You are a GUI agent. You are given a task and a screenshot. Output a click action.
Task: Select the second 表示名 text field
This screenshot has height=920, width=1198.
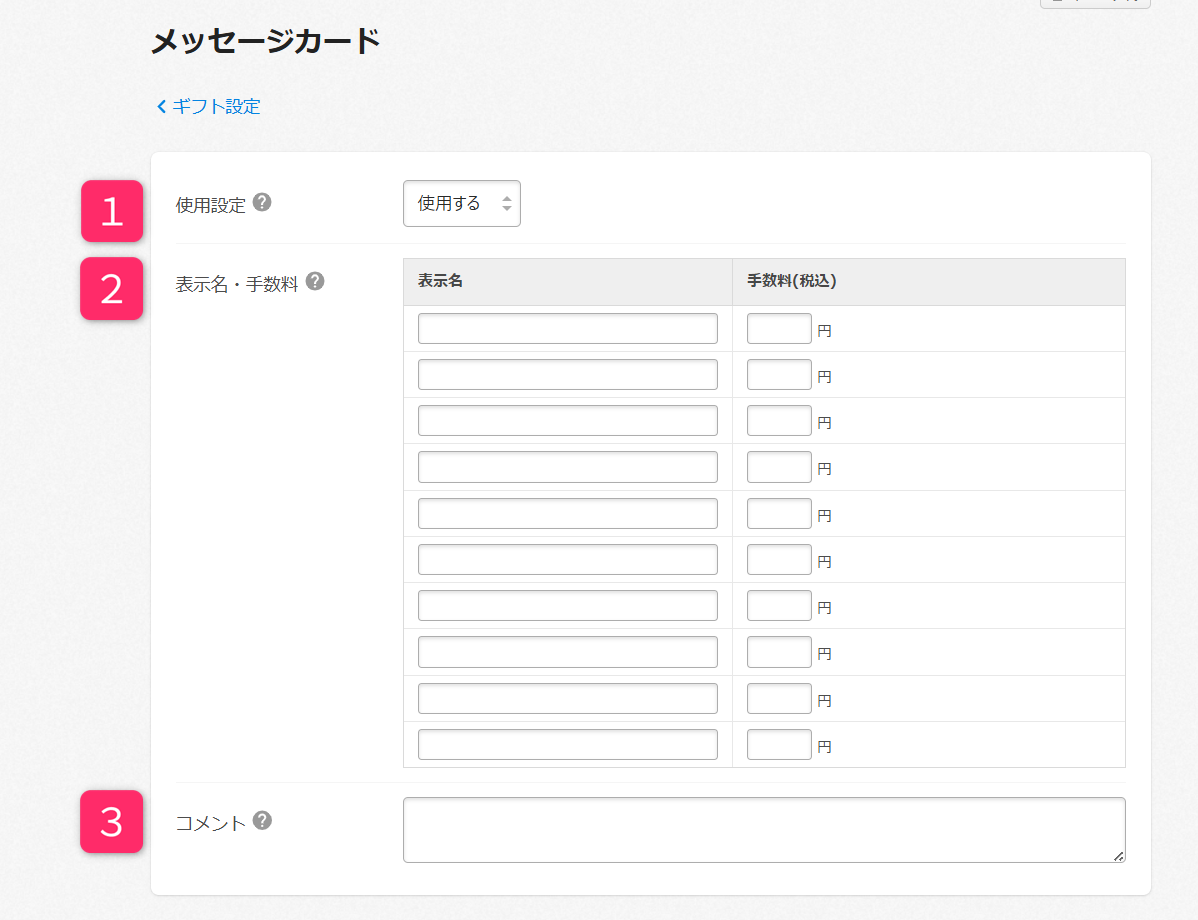(x=567, y=375)
